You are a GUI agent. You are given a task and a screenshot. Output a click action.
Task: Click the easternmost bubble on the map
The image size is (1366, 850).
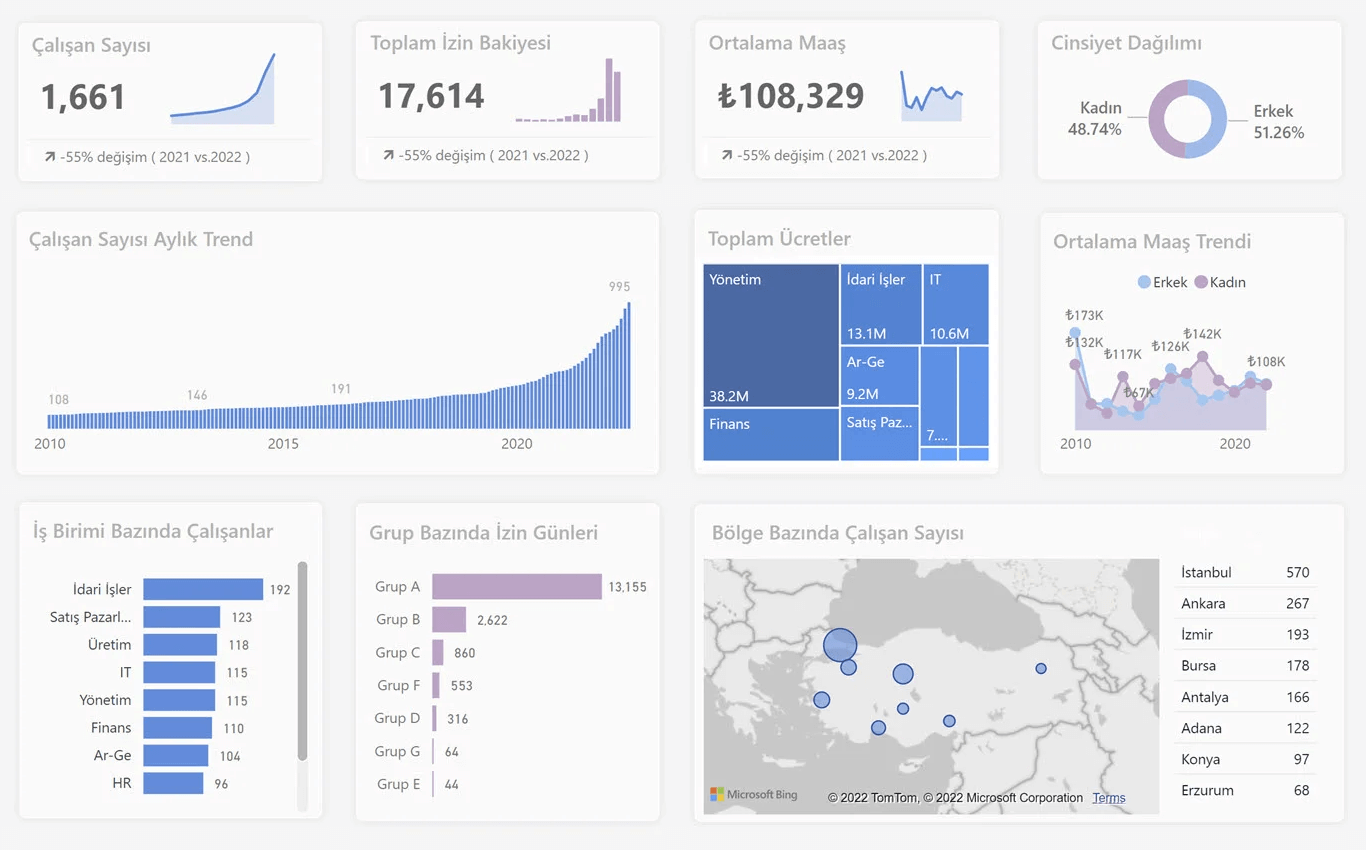coord(1041,668)
